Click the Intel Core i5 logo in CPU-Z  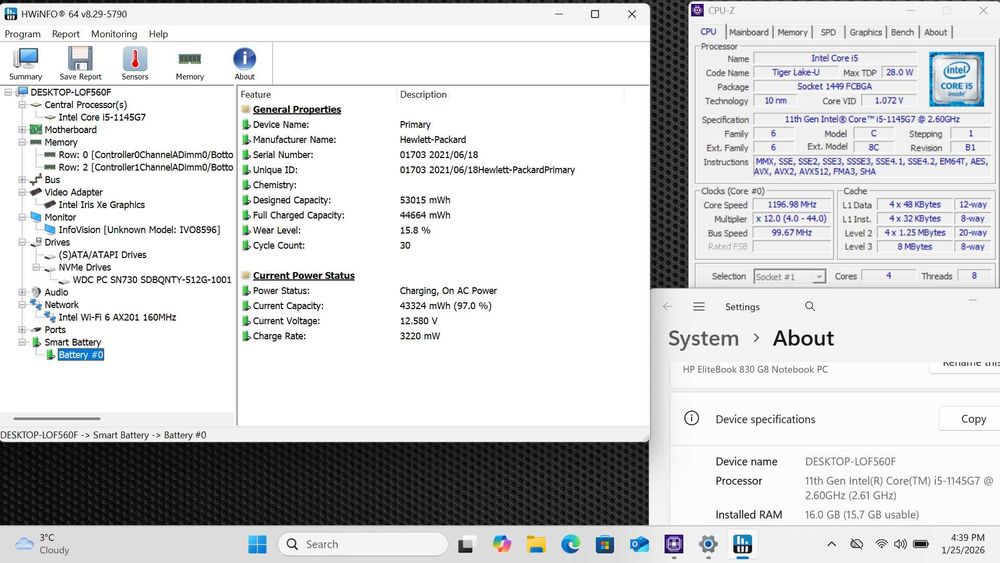pyautogui.click(x=956, y=79)
